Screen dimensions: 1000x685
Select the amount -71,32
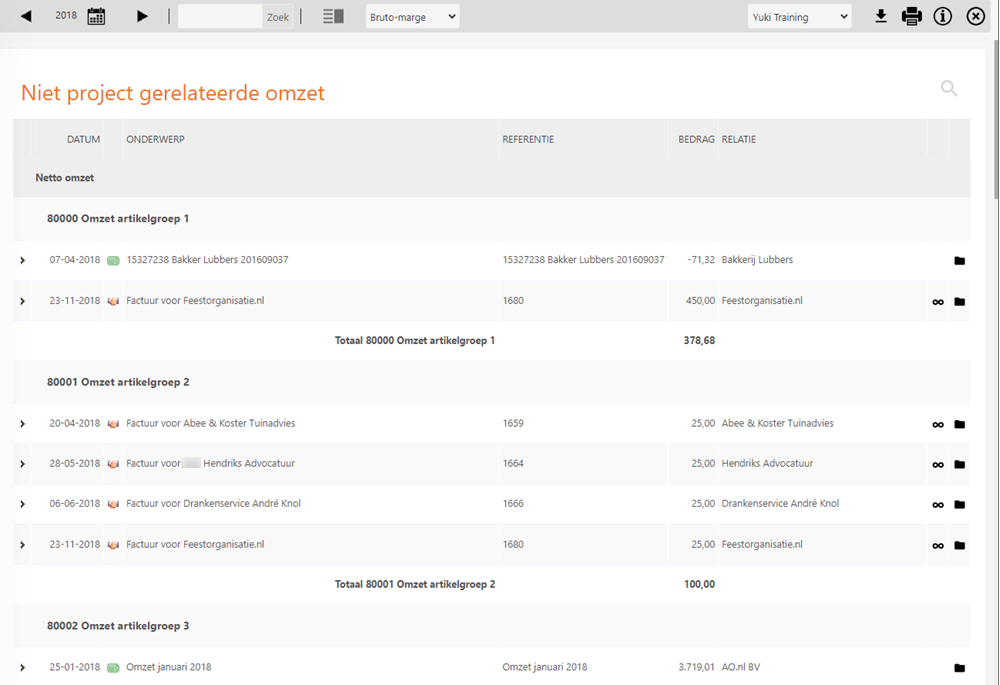[701, 260]
